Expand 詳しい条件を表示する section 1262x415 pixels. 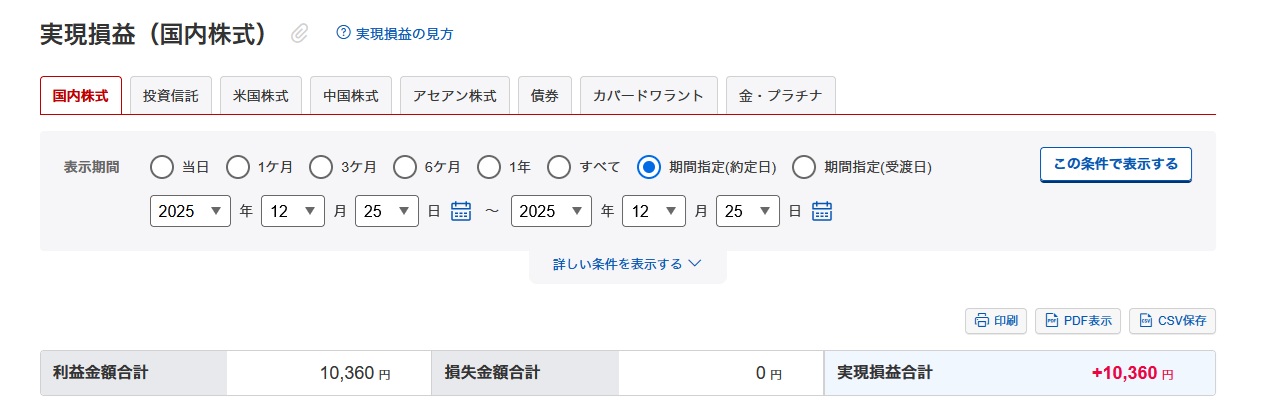pos(627,264)
